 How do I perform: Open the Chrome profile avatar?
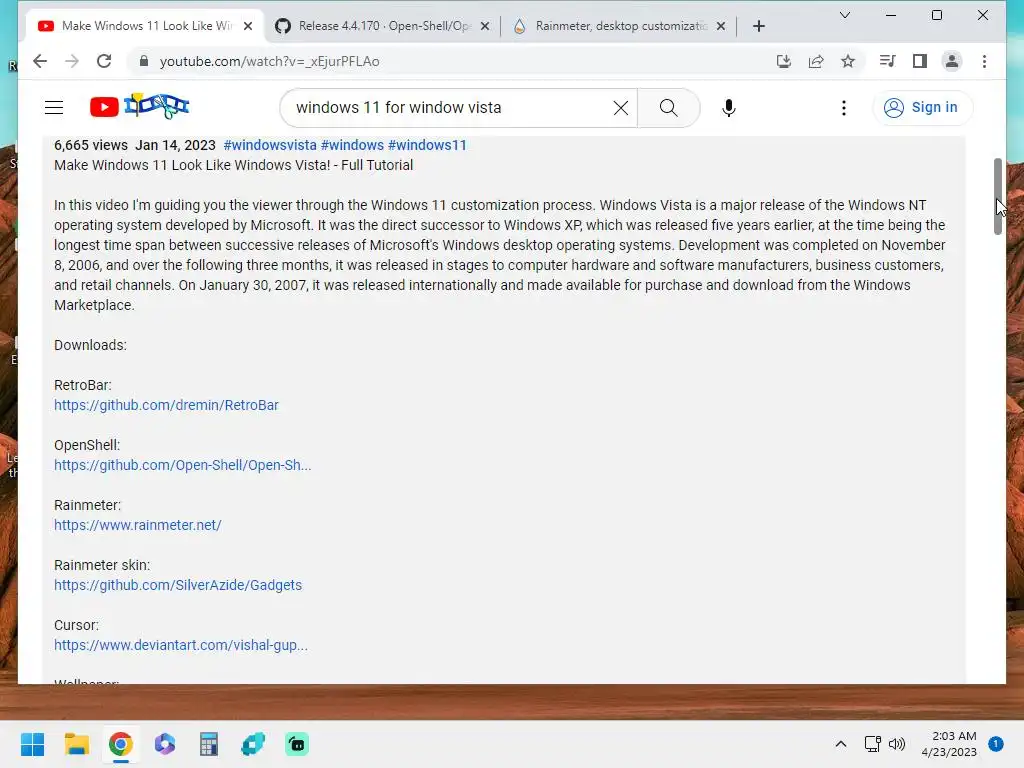point(952,61)
